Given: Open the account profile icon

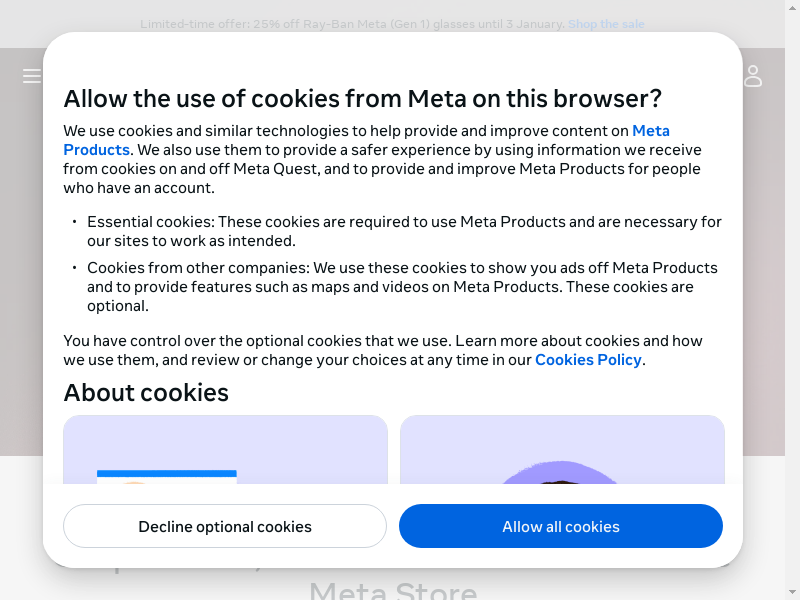Looking at the screenshot, I should point(753,76).
